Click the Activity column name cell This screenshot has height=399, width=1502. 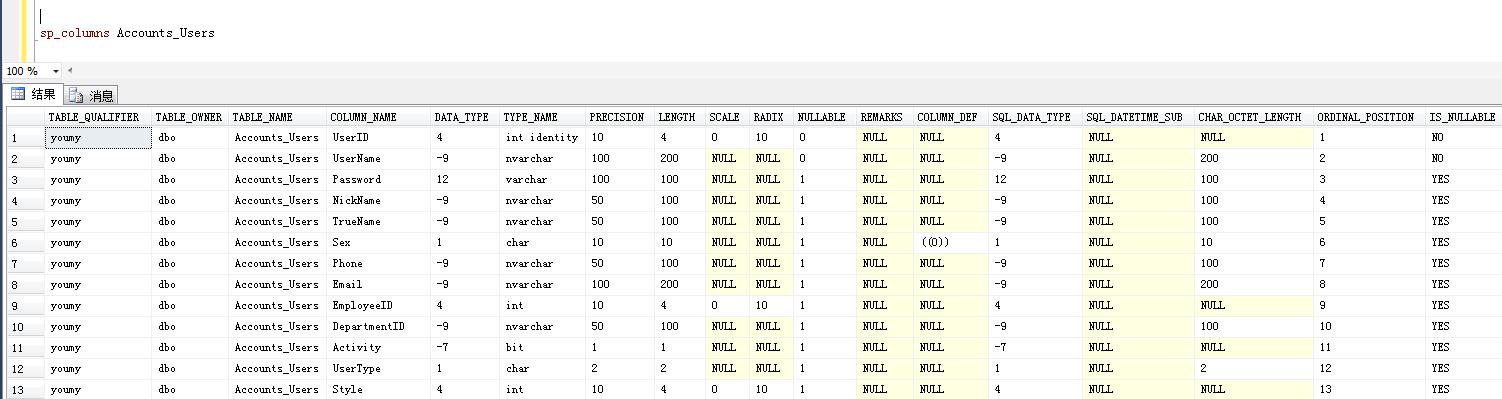378,348
